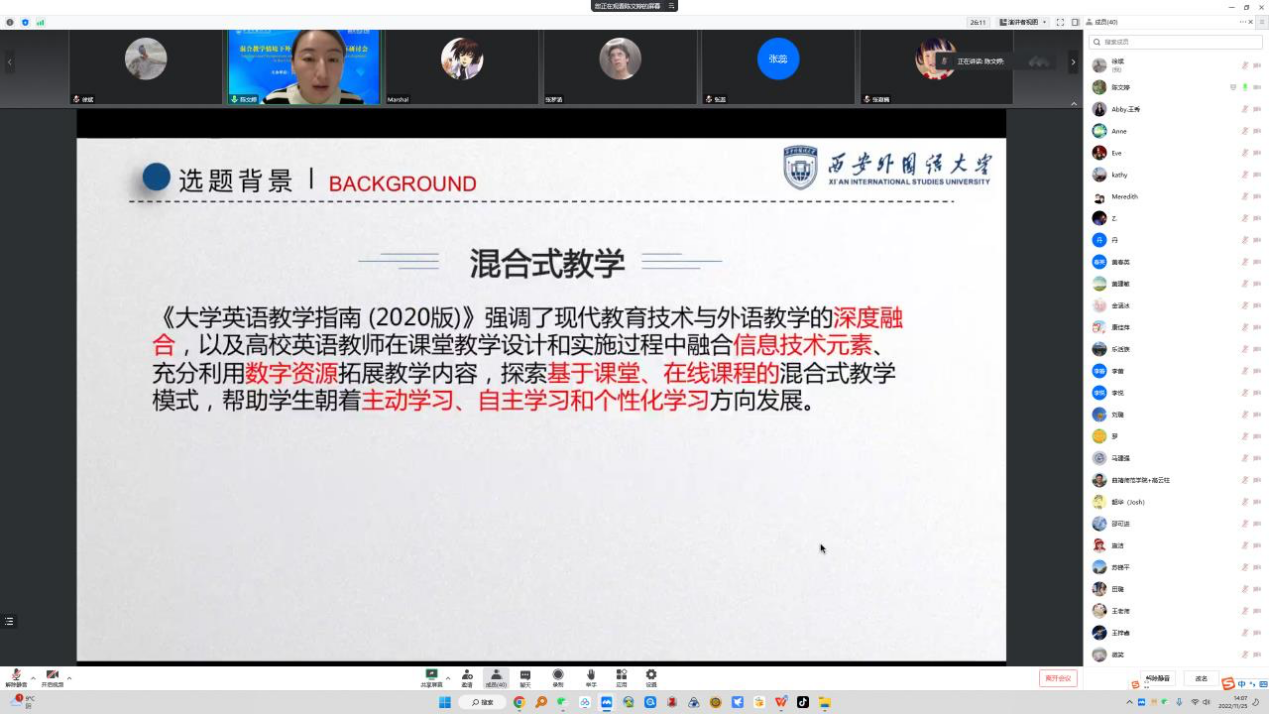The image size is (1269, 714).
Task: Open the Invite (邀请) icon in meeting toolbar
Action: pyautogui.click(x=467, y=676)
